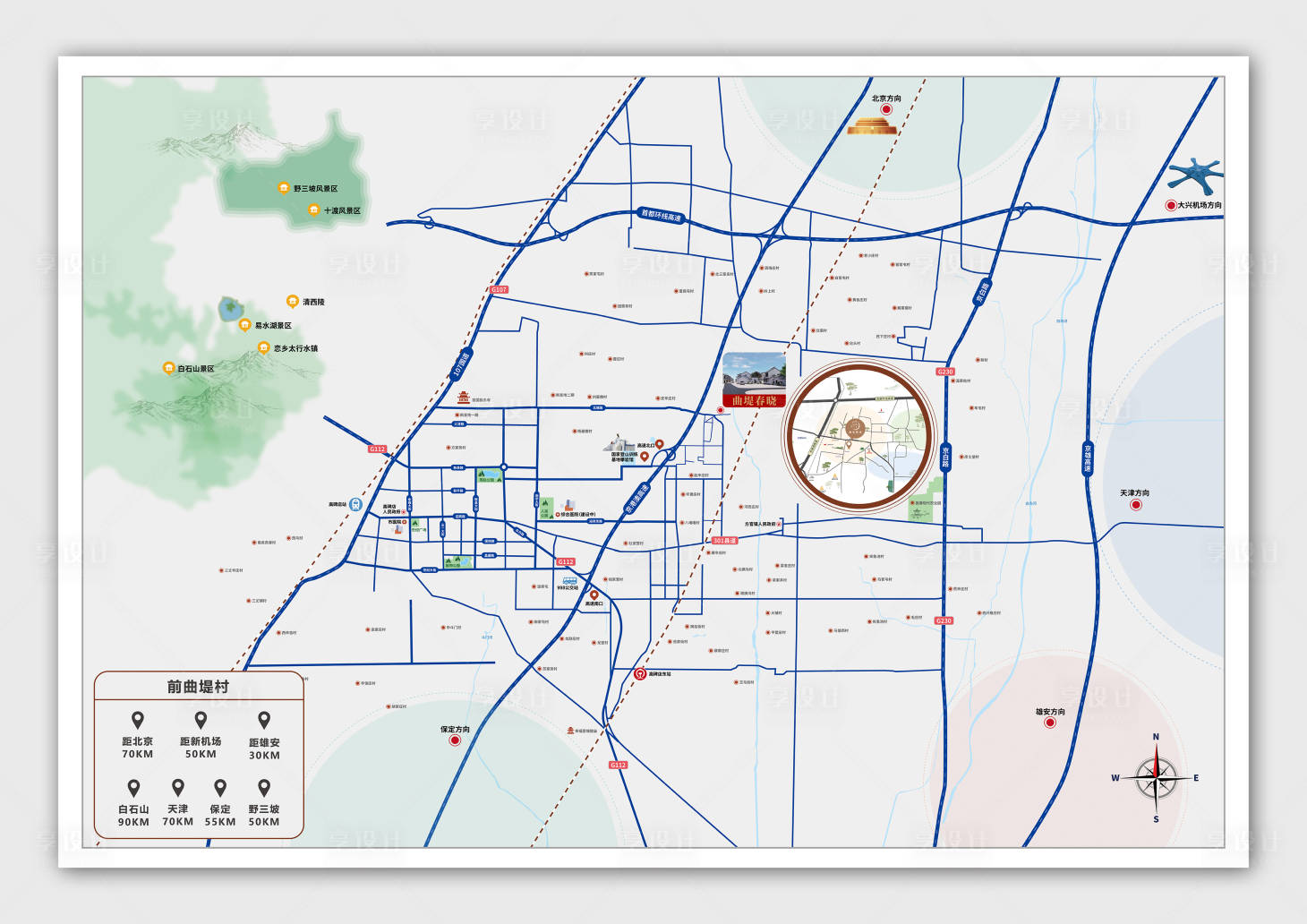This screenshot has width=1307, height=924.
Task: Click the 市医院 label
Action: (395, 522)
